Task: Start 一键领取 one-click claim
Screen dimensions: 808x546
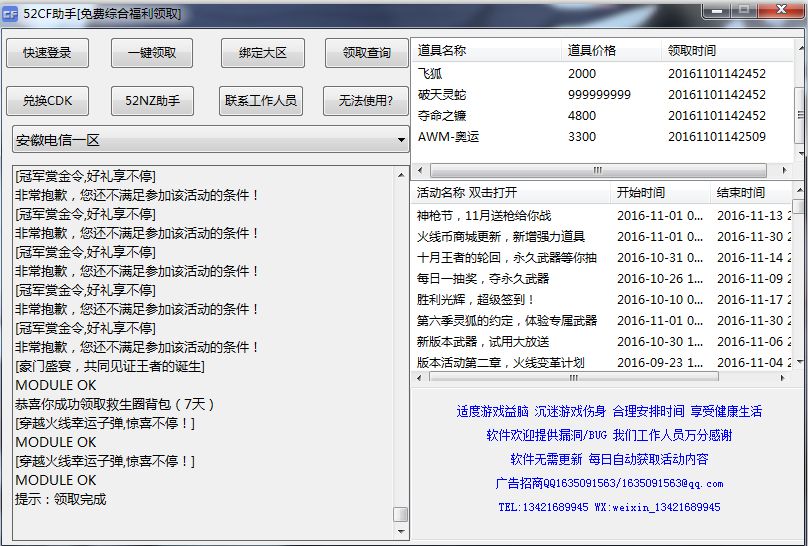Action: pyautogui.click(x=152, y=53)
